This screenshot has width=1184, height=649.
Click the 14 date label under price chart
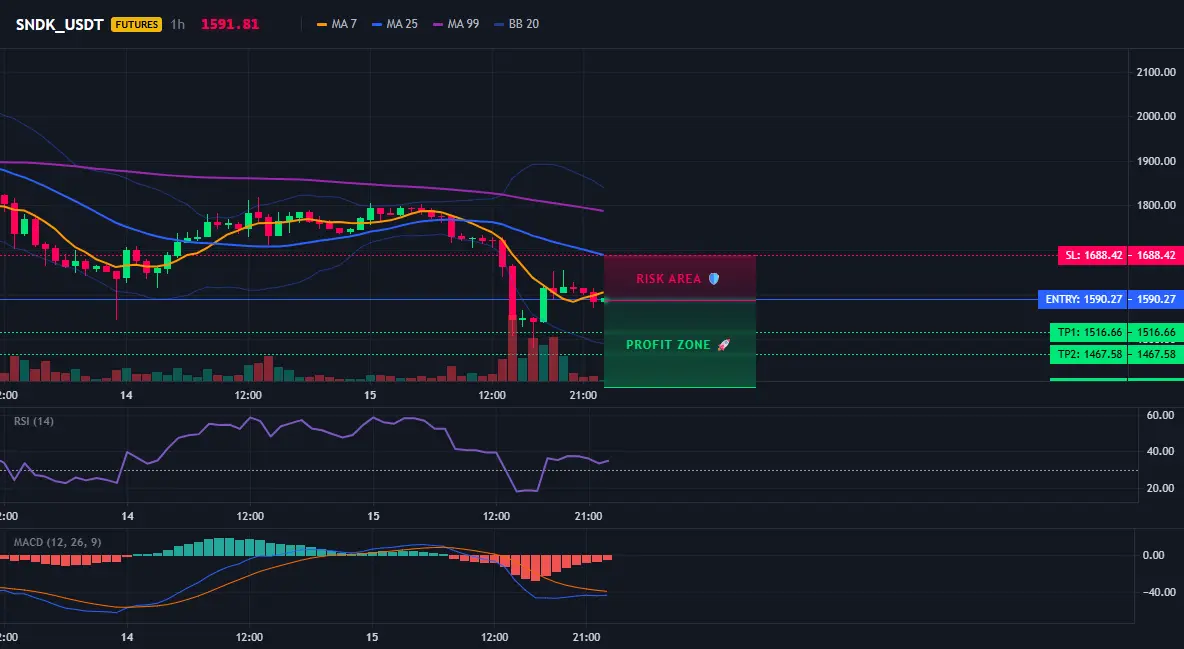[x=125, y=395]
